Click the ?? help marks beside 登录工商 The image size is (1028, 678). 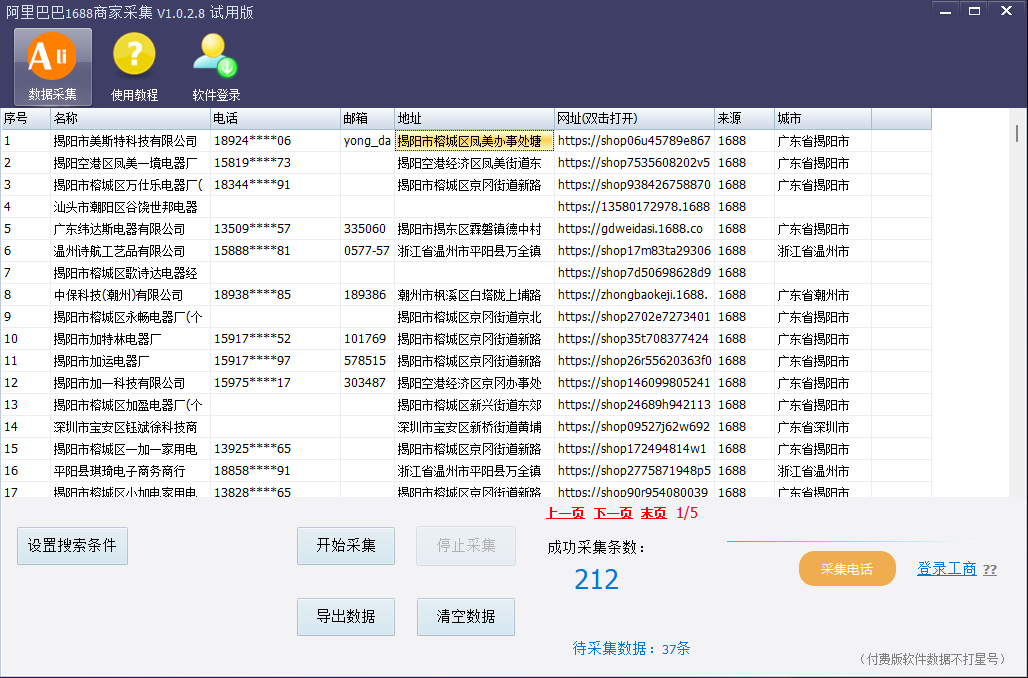[x=990, y=570]
